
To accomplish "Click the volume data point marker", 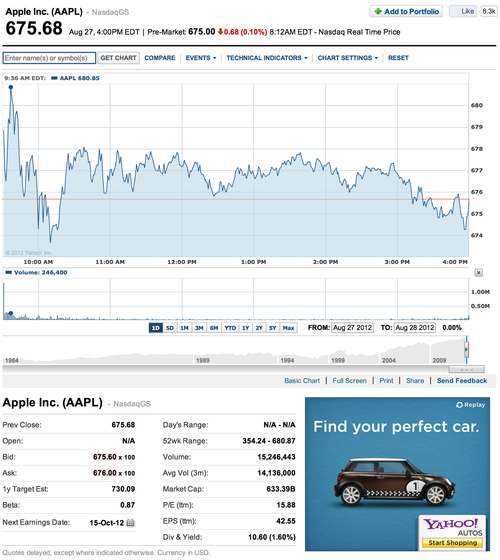I will 11,313.
